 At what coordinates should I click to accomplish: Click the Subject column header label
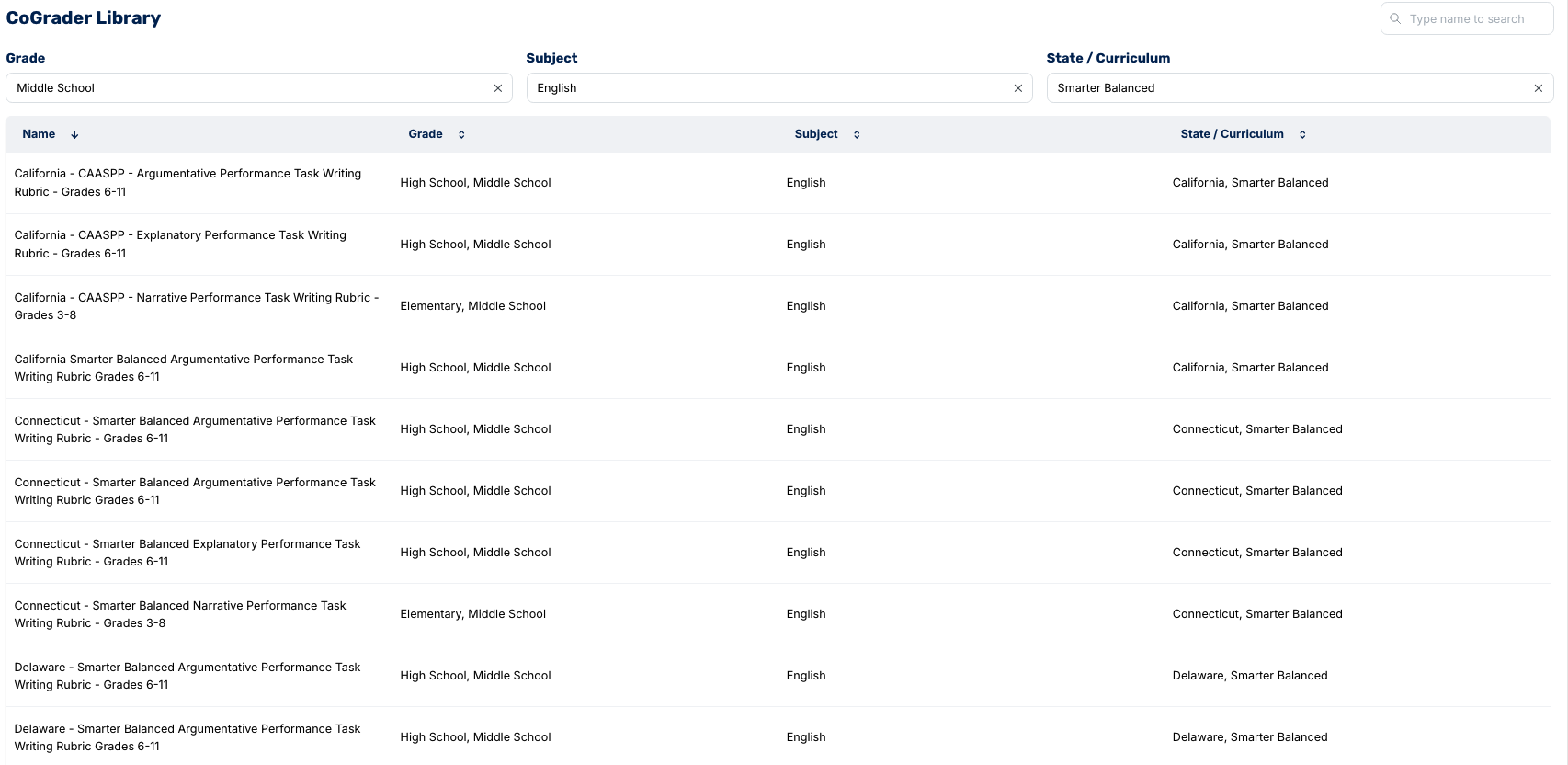click(x=816, y=134)
